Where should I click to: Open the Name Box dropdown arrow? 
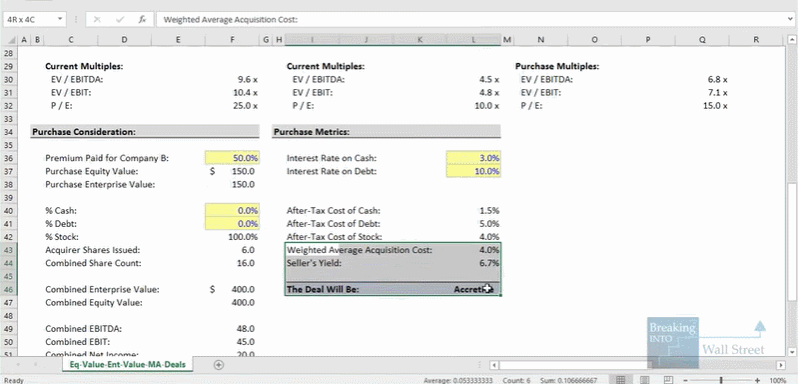point(61,19)
